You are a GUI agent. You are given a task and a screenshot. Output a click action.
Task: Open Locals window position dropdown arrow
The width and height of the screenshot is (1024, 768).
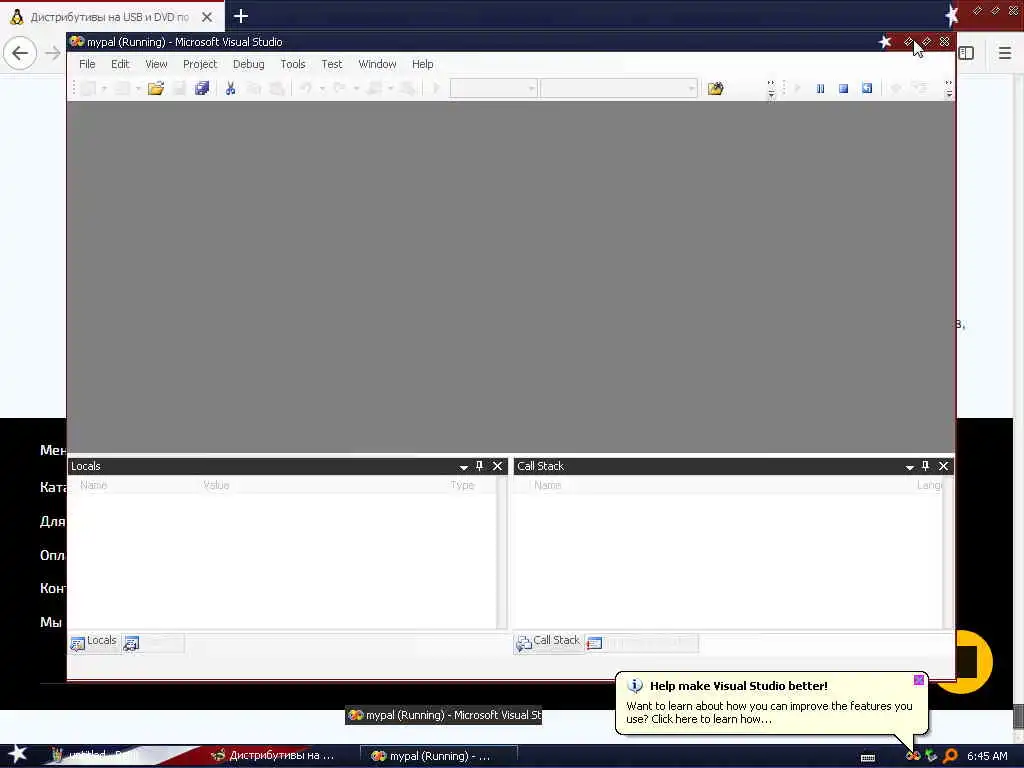pos(464,467)
